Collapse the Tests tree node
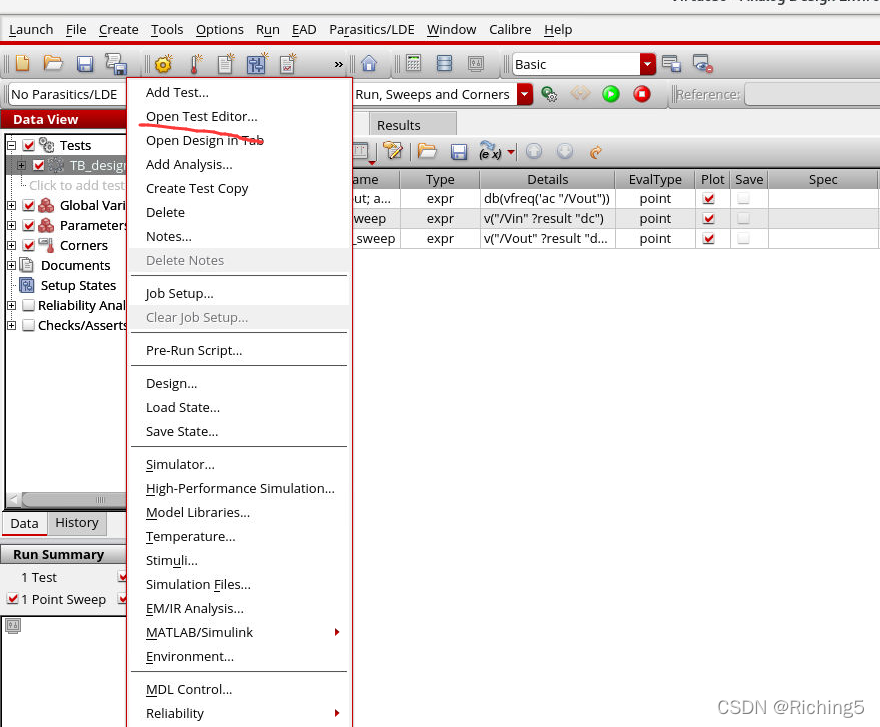880x727 pixels. click(x=11, y=145)
